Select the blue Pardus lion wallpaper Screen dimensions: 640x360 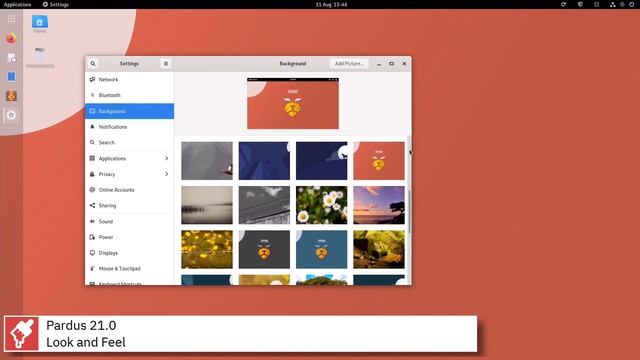(x=322, y=249)
